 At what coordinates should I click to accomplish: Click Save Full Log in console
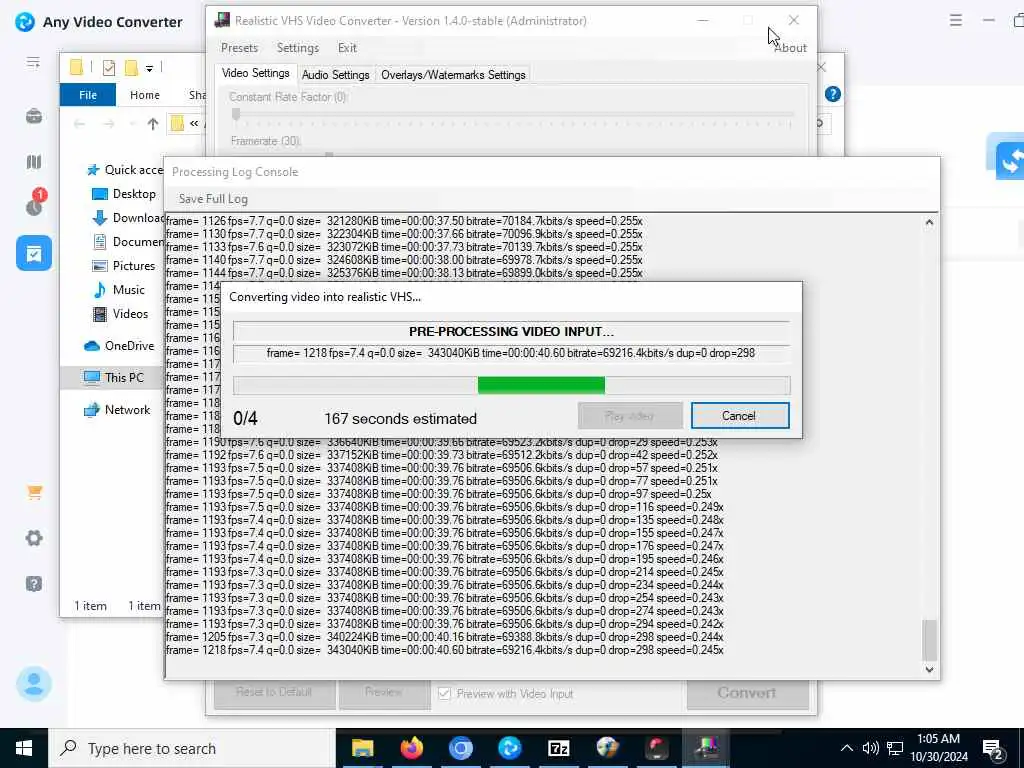213,199
